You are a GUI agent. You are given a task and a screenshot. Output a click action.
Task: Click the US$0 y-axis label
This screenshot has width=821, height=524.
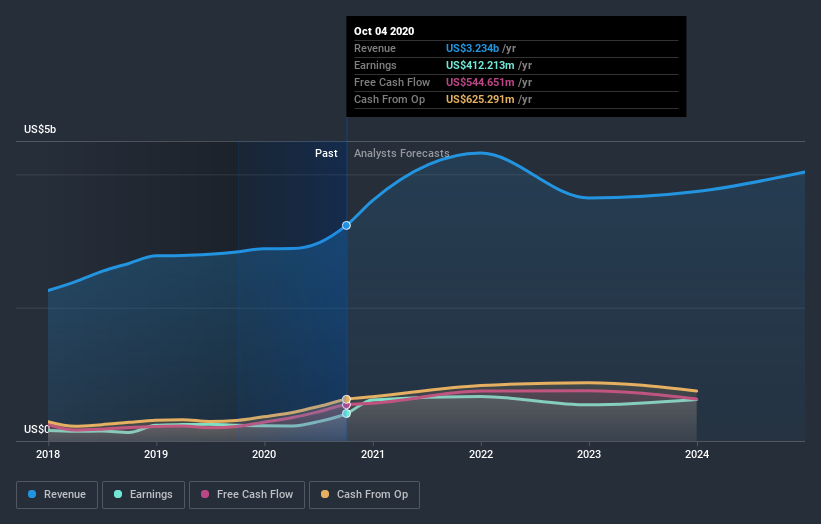(x=37, y=429)
